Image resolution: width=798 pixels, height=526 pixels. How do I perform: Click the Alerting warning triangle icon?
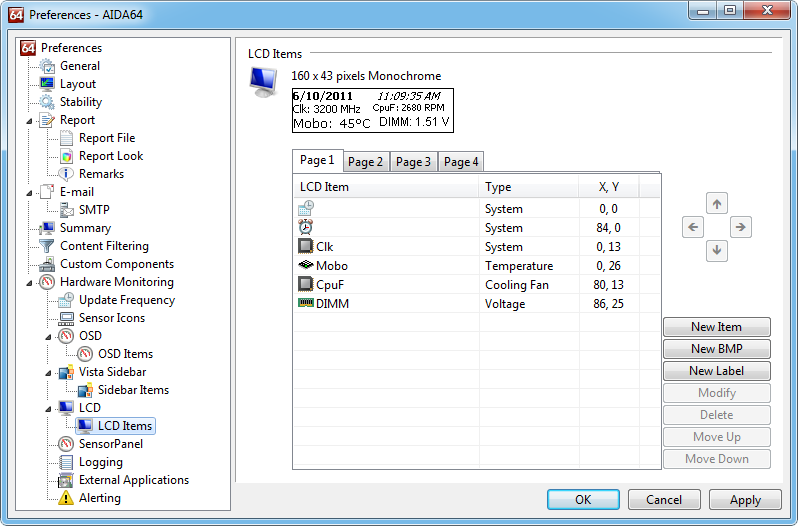[x=66, y=498]
